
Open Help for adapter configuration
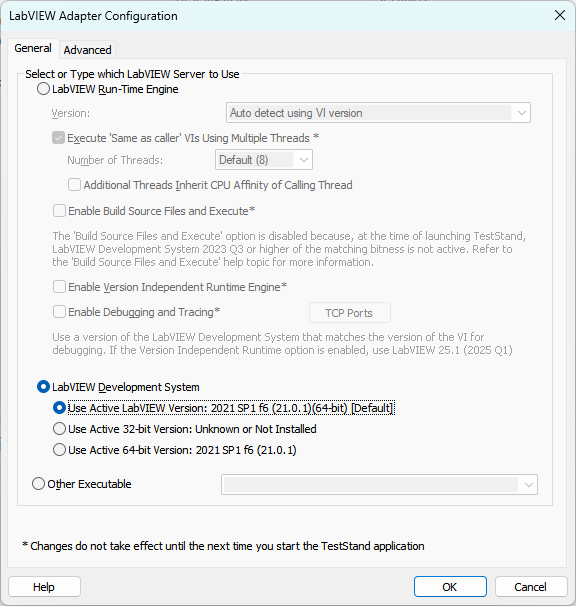tap(44, 587)
